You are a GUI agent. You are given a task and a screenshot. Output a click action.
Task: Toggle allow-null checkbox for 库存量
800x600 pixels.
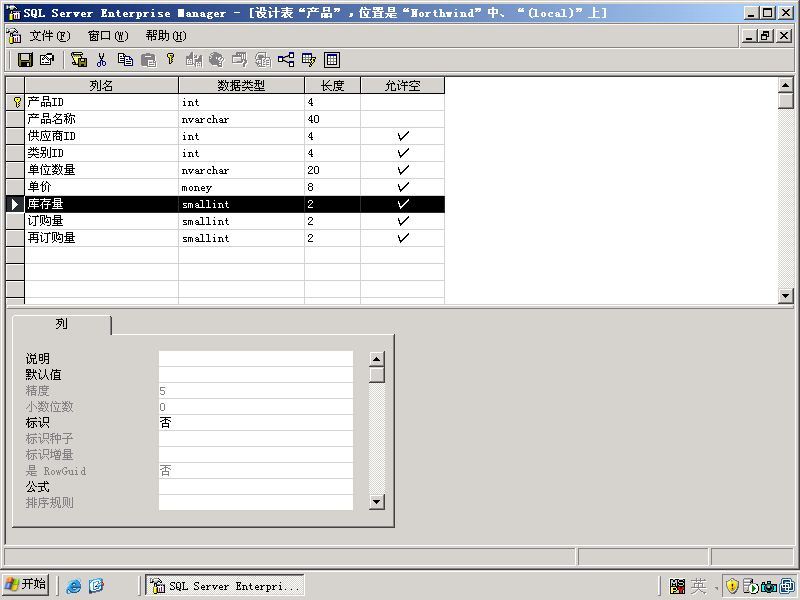403,204
